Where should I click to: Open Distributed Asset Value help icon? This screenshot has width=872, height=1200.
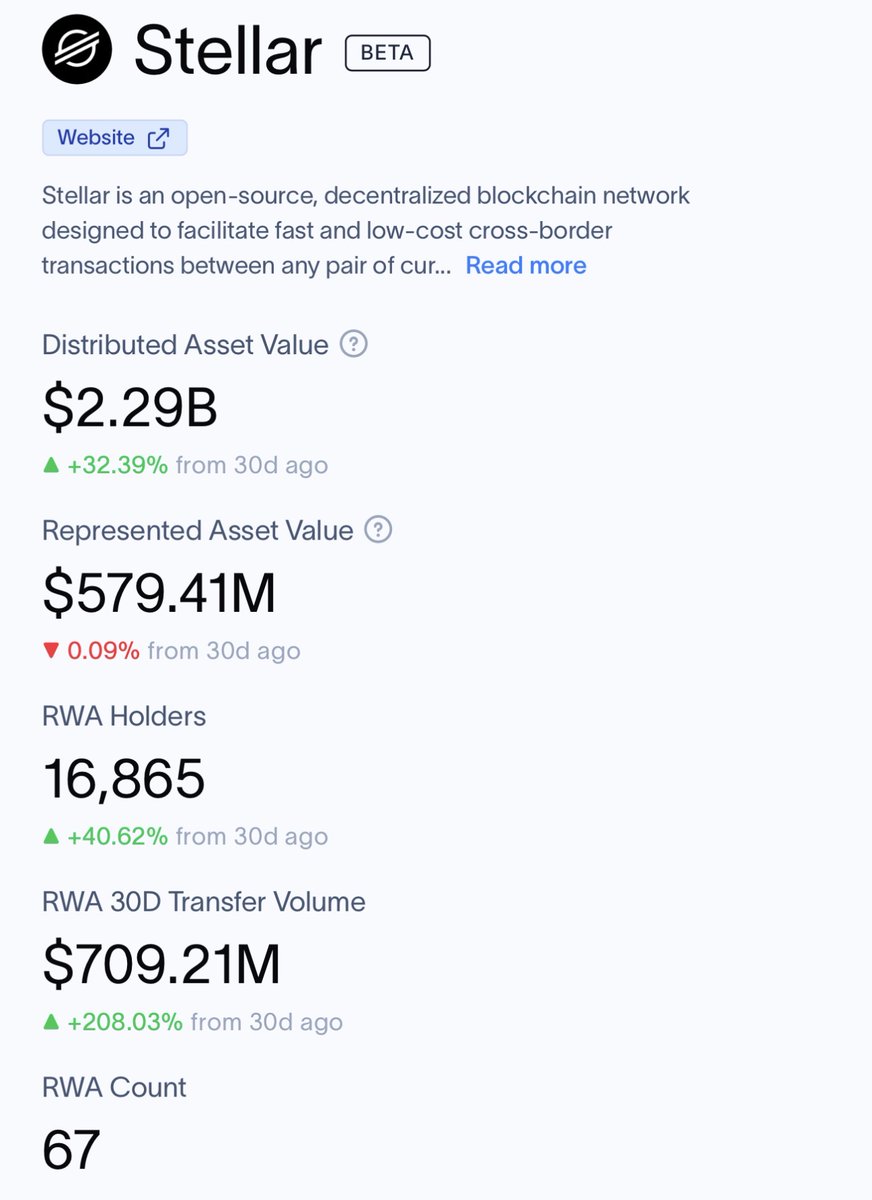pyautogui.click(x=354, y=345)
